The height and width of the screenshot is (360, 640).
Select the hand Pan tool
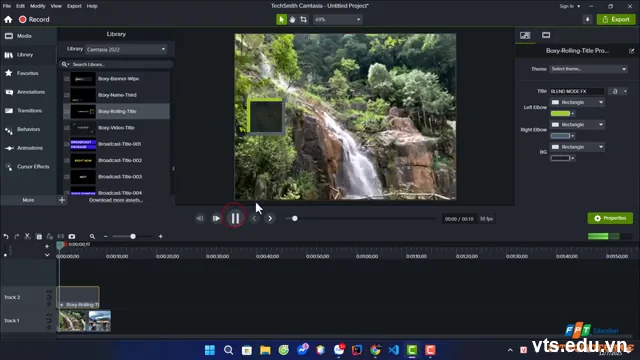292,19
